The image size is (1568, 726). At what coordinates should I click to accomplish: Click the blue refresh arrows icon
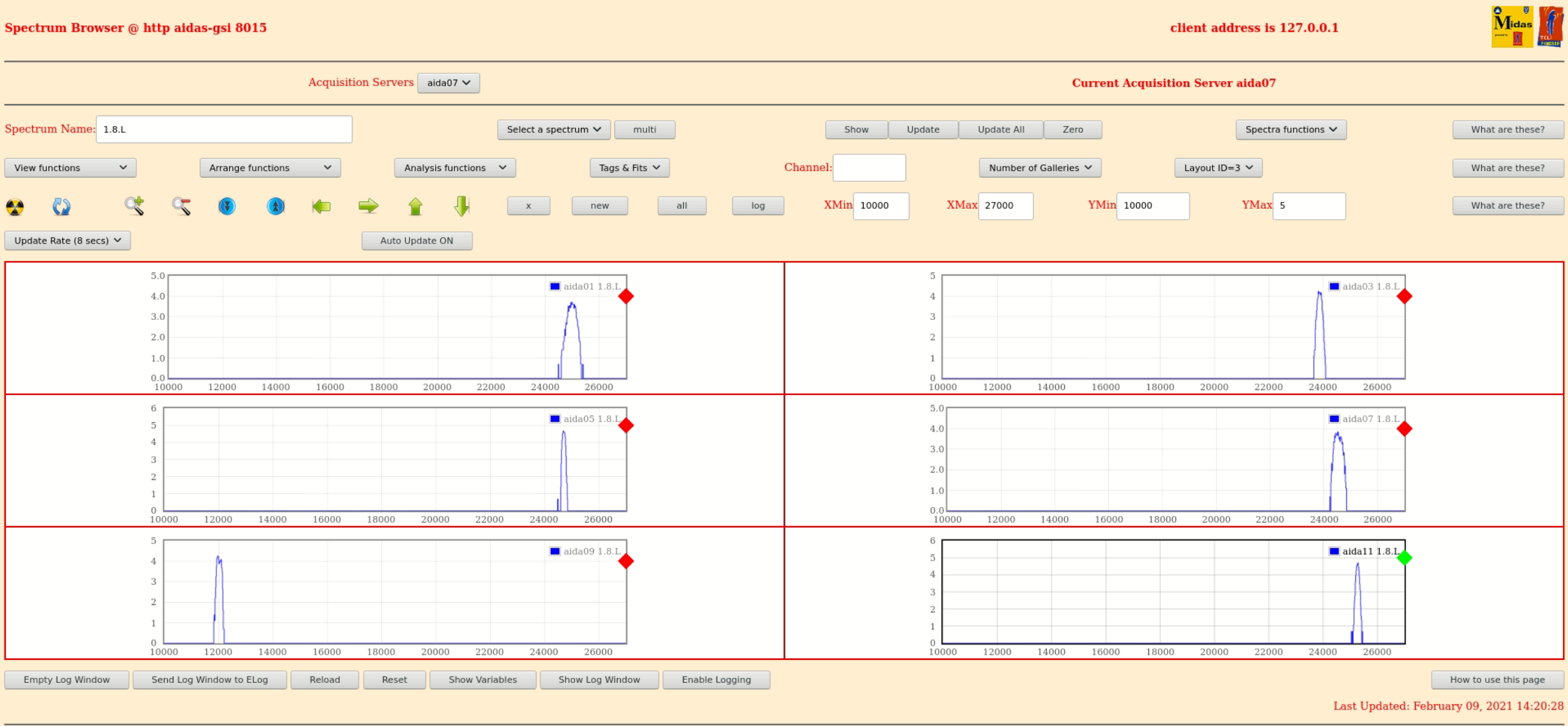[62, 206]
